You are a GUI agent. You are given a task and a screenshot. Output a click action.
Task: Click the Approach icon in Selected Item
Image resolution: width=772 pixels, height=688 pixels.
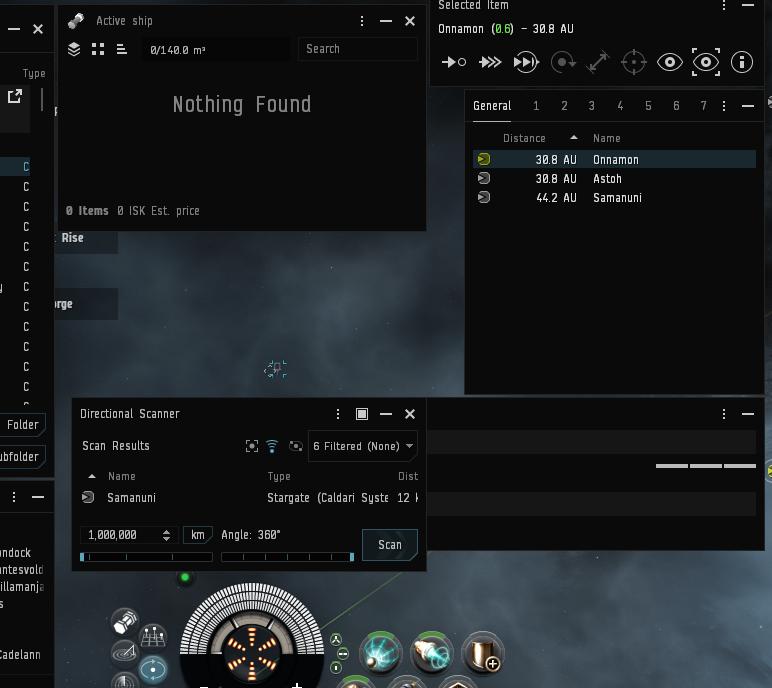(x=453, y=62)
